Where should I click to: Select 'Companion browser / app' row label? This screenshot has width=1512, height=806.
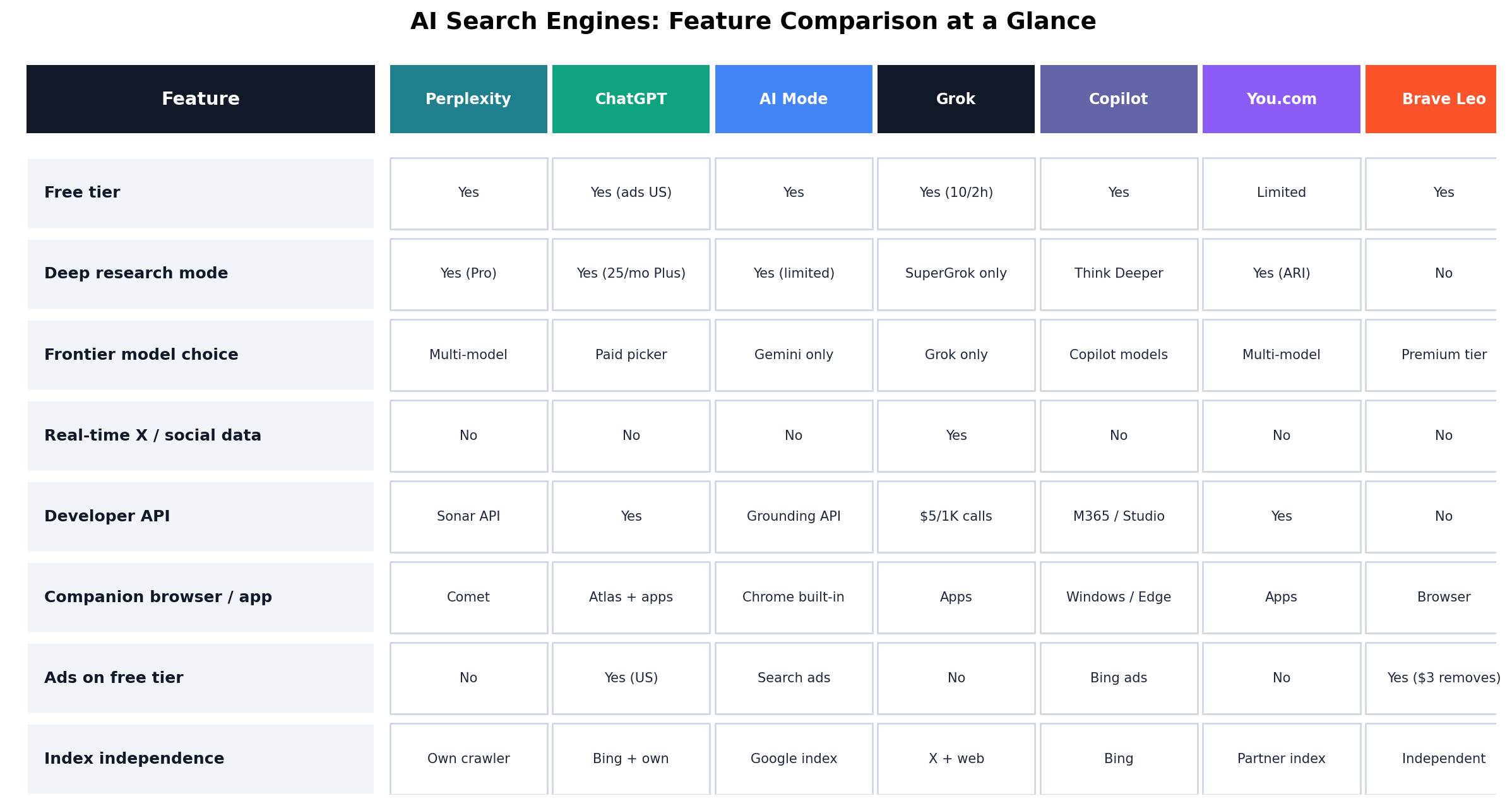[x=201, y=597]
